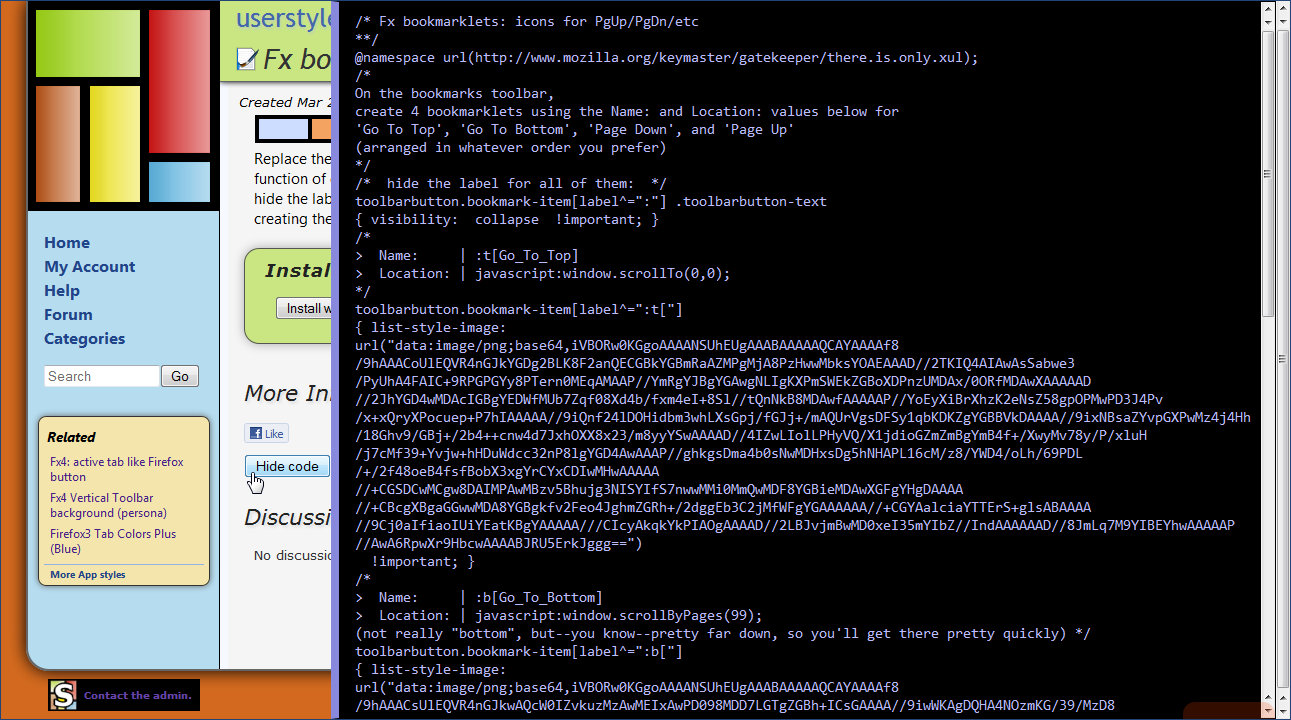Click the 'javascript:window.scrollByPages(99);' code text
This screenshot has width=1291, height=720.
pos(618,615)
